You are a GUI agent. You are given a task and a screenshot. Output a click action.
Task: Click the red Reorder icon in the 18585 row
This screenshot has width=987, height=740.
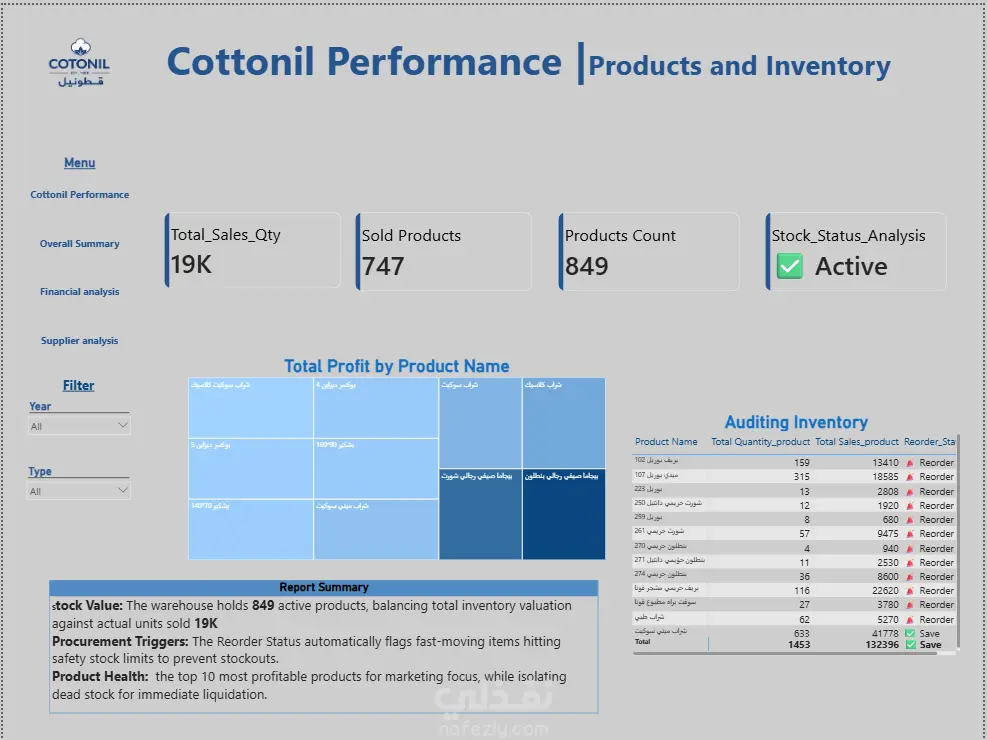coord(910,477)
